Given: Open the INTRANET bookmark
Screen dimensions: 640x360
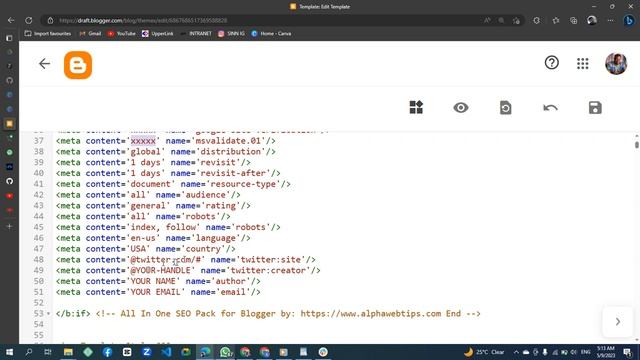Looking at the screenshot, I should (x=196, y=33).
